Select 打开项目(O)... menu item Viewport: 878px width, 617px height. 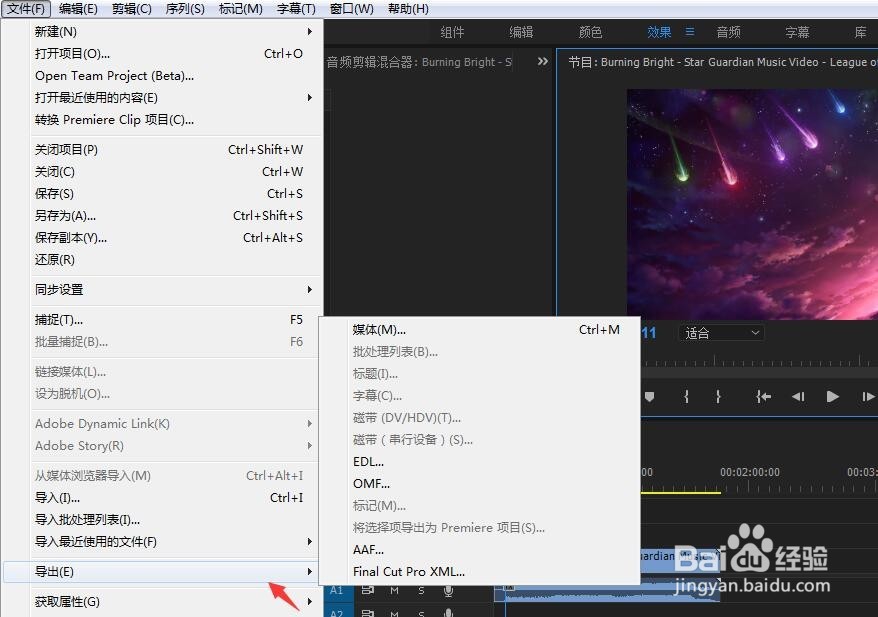162,54
